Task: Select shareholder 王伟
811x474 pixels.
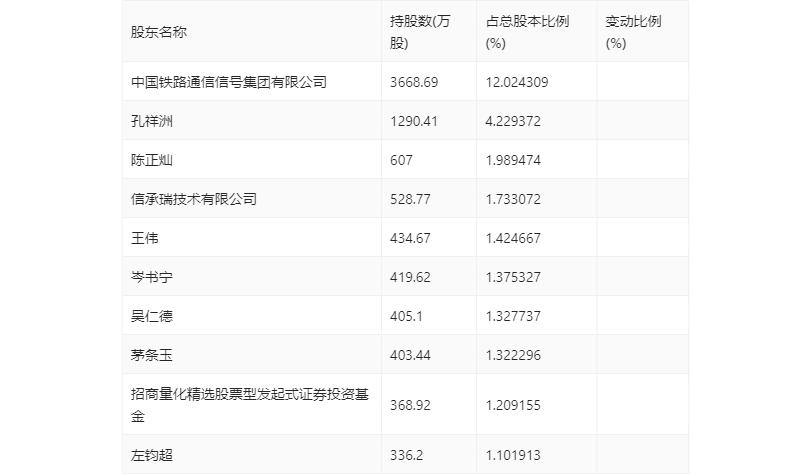Action: pyautogui.click(x=145, y=238)
